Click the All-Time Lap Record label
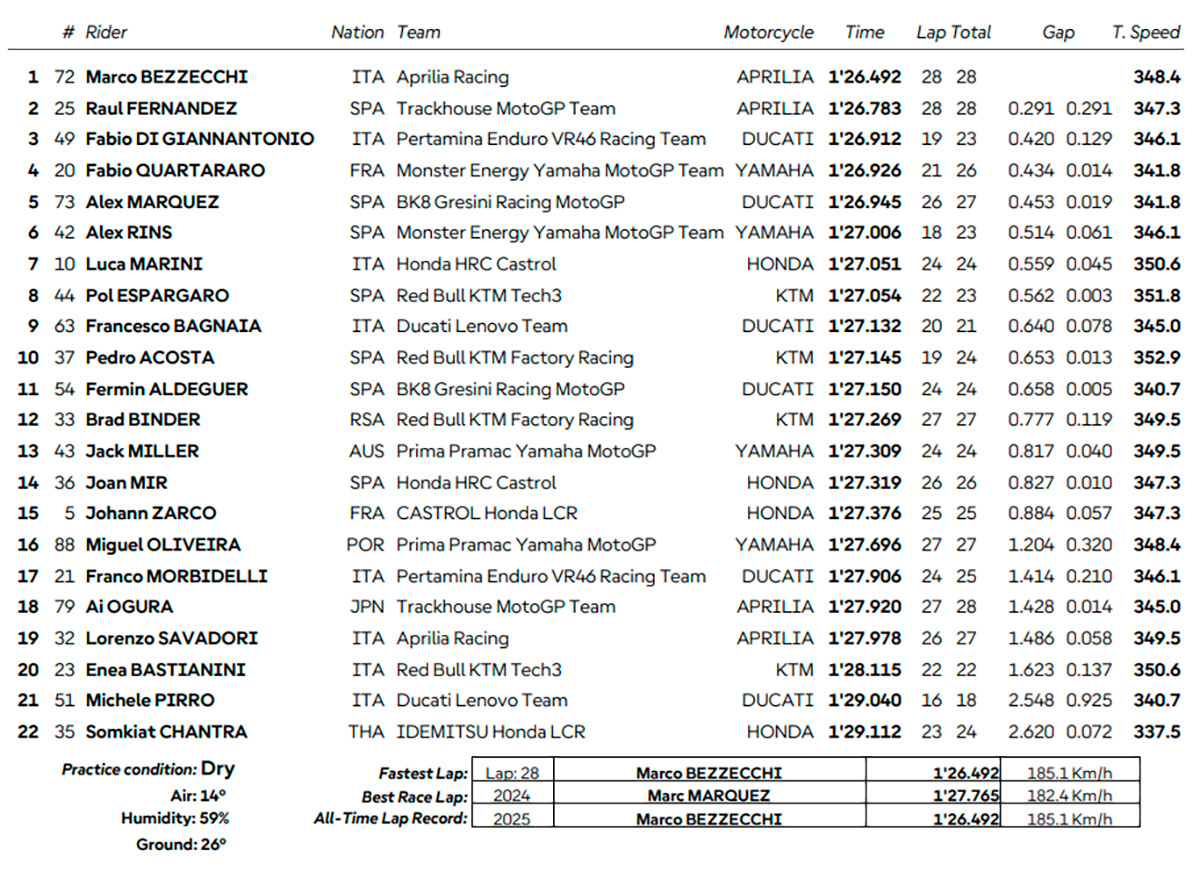Screen dimensions: 1200x879 (x=389, y=818)
